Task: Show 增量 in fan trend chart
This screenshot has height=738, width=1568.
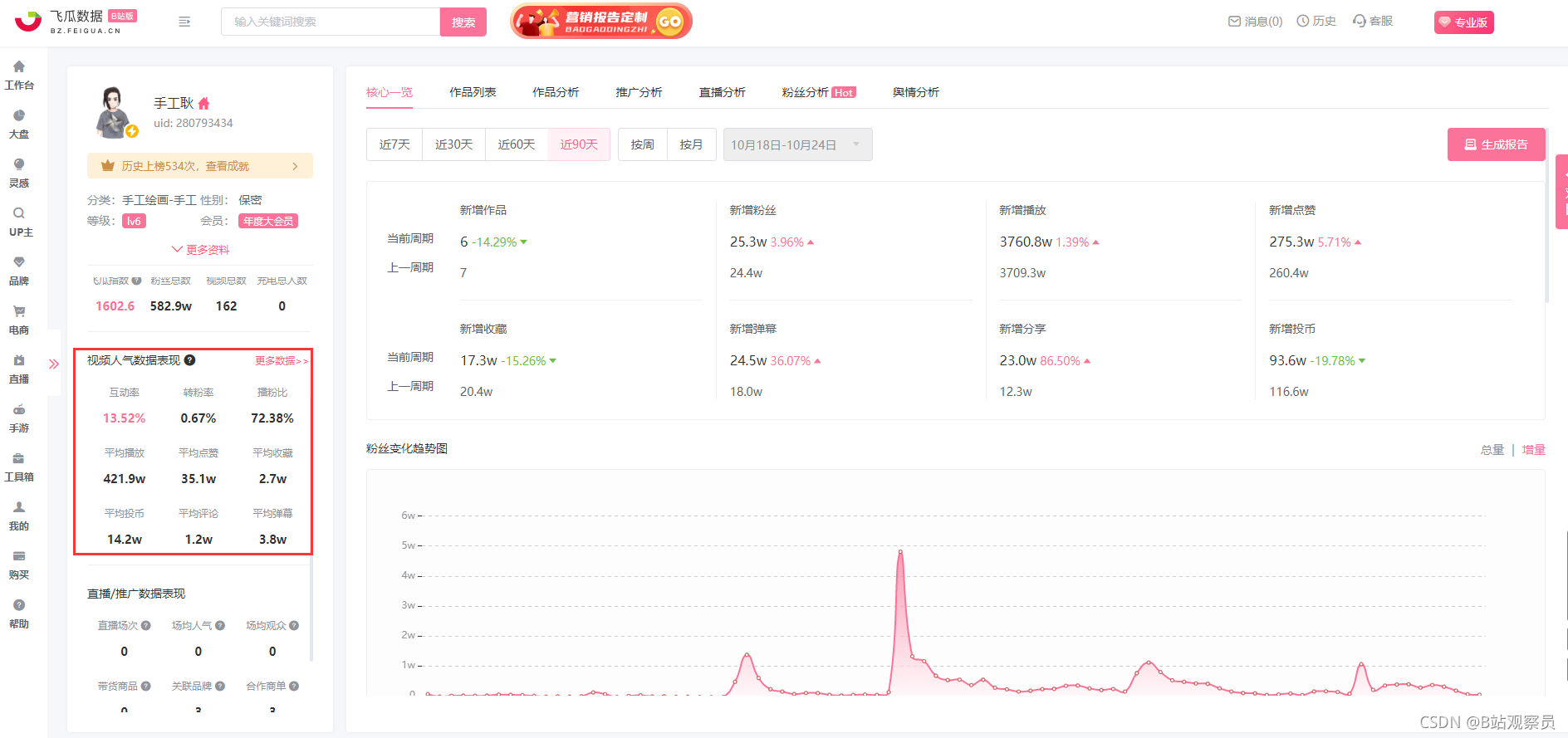Action: click(1534, 450)
